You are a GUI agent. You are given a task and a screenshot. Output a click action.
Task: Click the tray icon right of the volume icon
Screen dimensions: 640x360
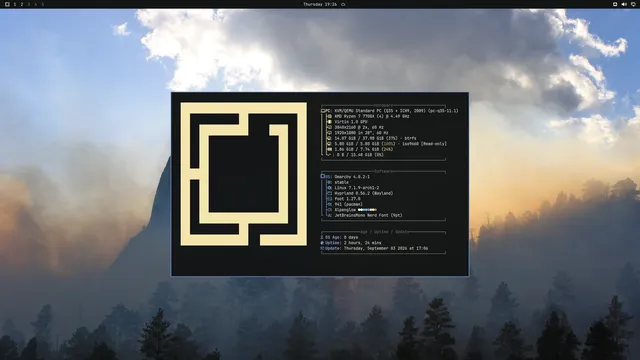pos(633,4)
